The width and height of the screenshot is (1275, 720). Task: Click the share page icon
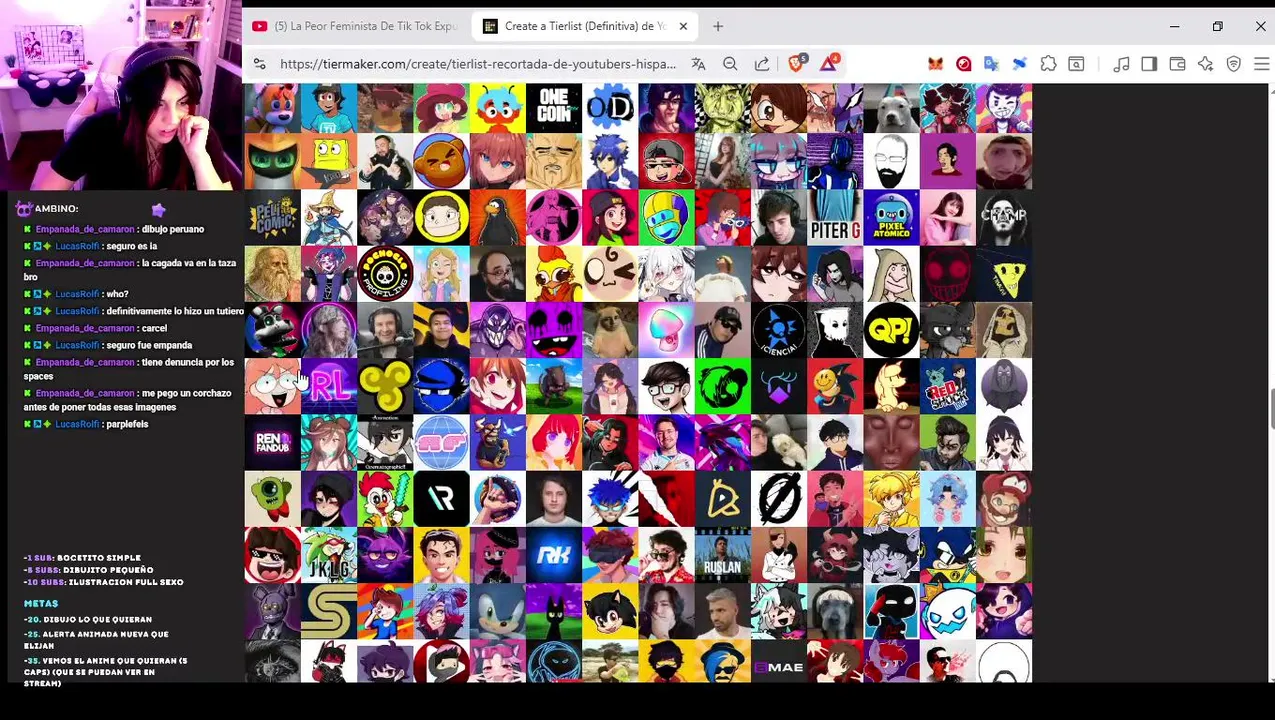[x=762, y=64]
